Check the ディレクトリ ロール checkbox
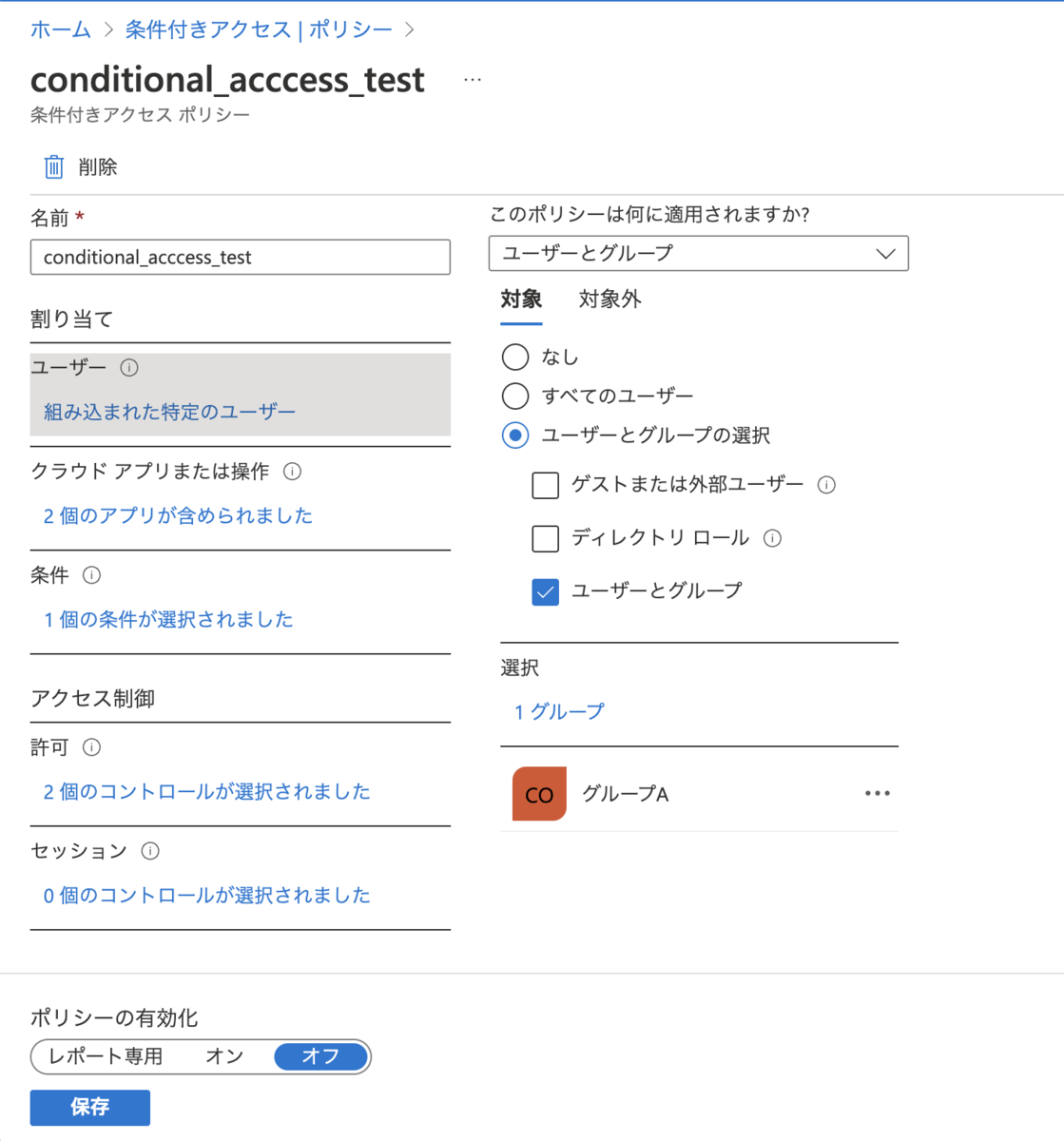This screenshot has width=1064, height=1141. pos(545,538)
